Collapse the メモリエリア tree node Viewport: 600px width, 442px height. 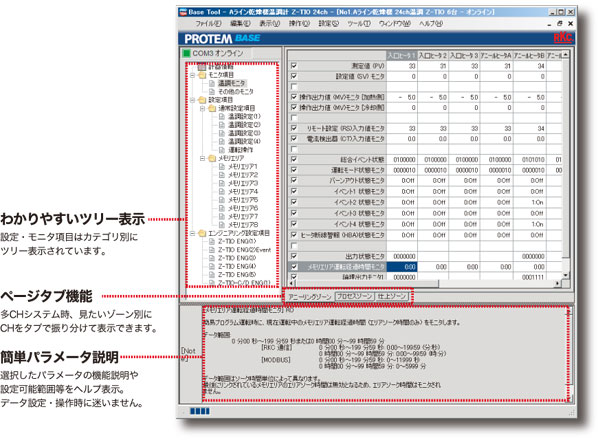[203, 158]
